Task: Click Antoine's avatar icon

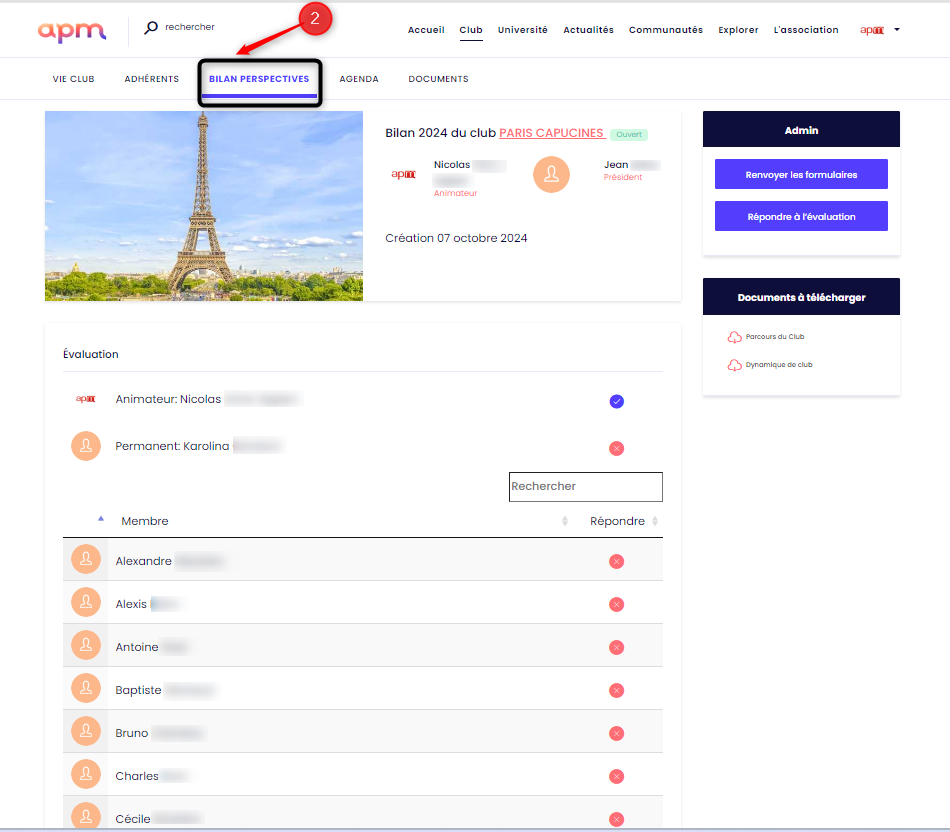Action: click(x=86, y=645)
